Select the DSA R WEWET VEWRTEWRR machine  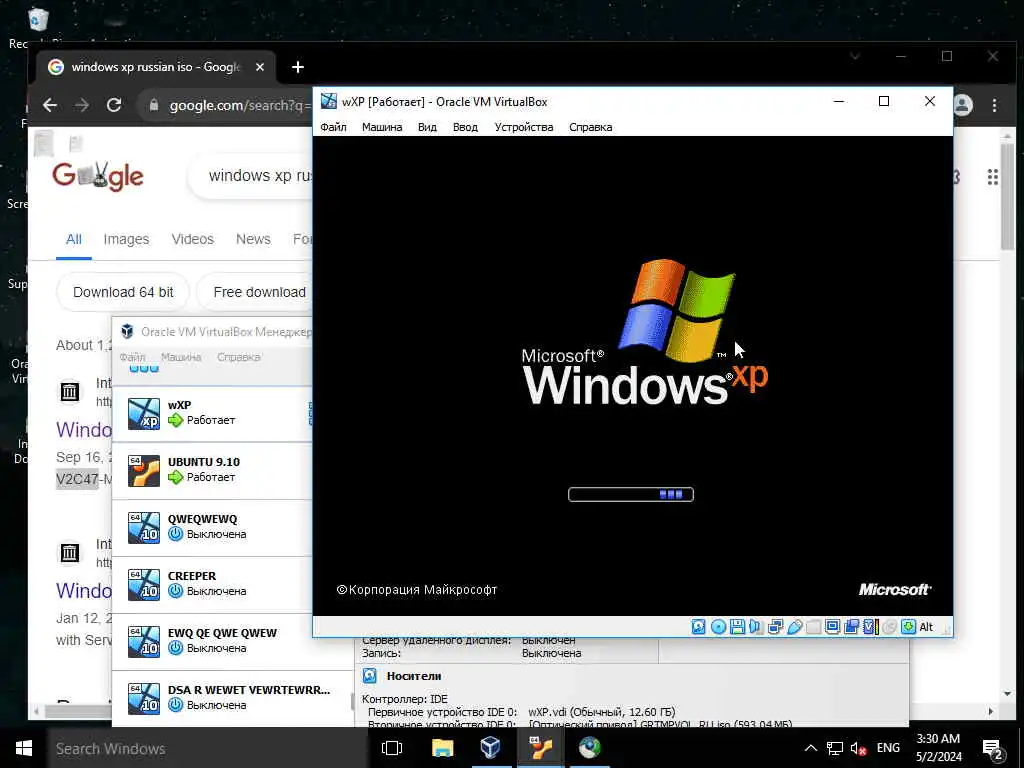pos(232,698)
